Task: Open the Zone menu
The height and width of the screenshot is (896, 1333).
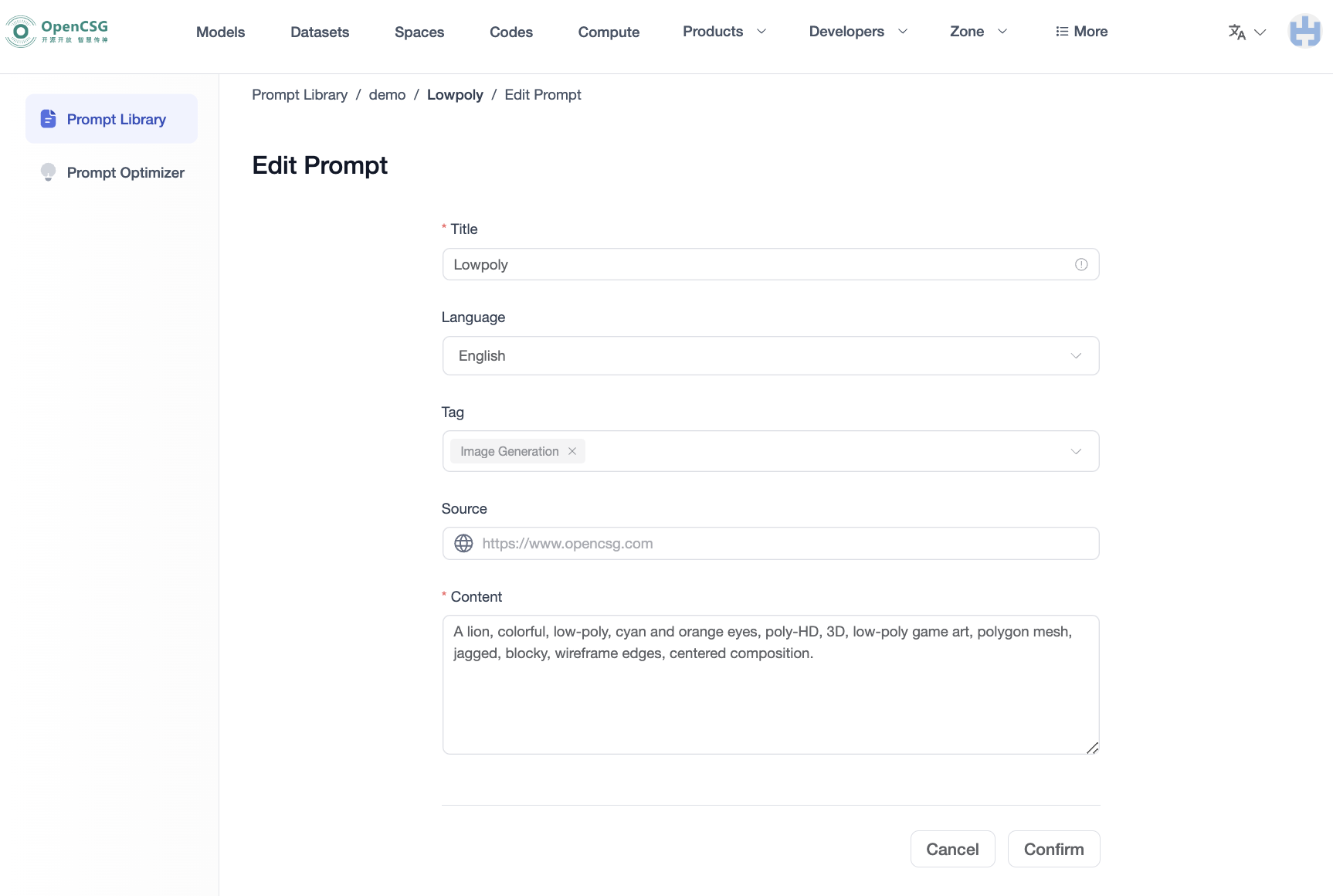Action: (x=978, y=32)
